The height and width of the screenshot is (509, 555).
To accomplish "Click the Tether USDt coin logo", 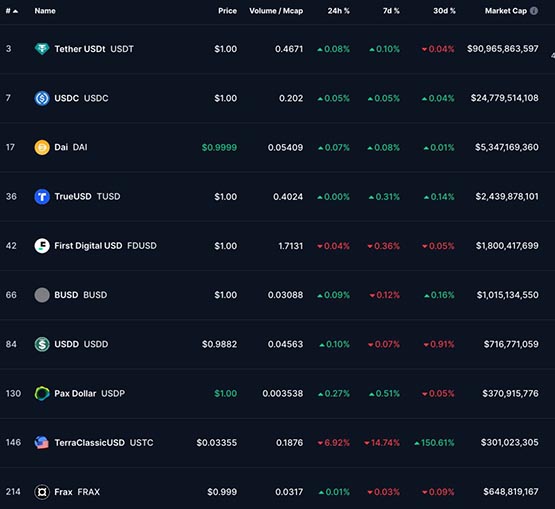I will coord(42,49).
